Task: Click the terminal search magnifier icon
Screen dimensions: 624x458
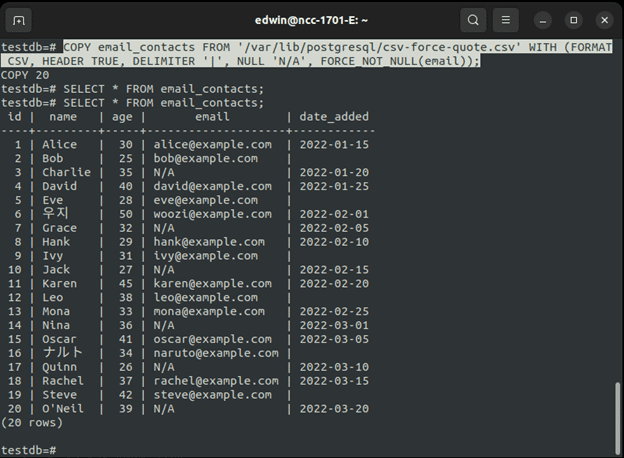Action: pyautogui.click(x=473, y=20)
